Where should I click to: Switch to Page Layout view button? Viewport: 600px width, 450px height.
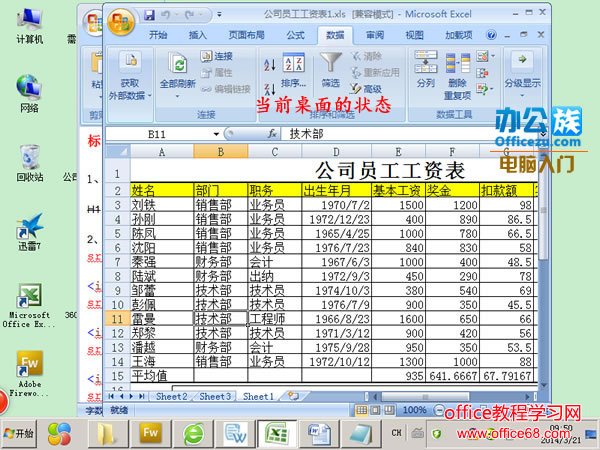[376, 410]
